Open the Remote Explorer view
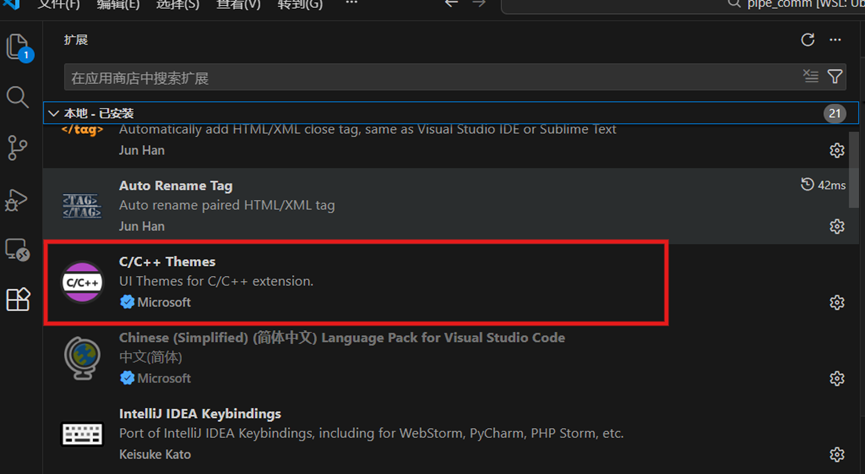Image resolution: width=865 pixels, height=474 pixels. pos(17,250)
